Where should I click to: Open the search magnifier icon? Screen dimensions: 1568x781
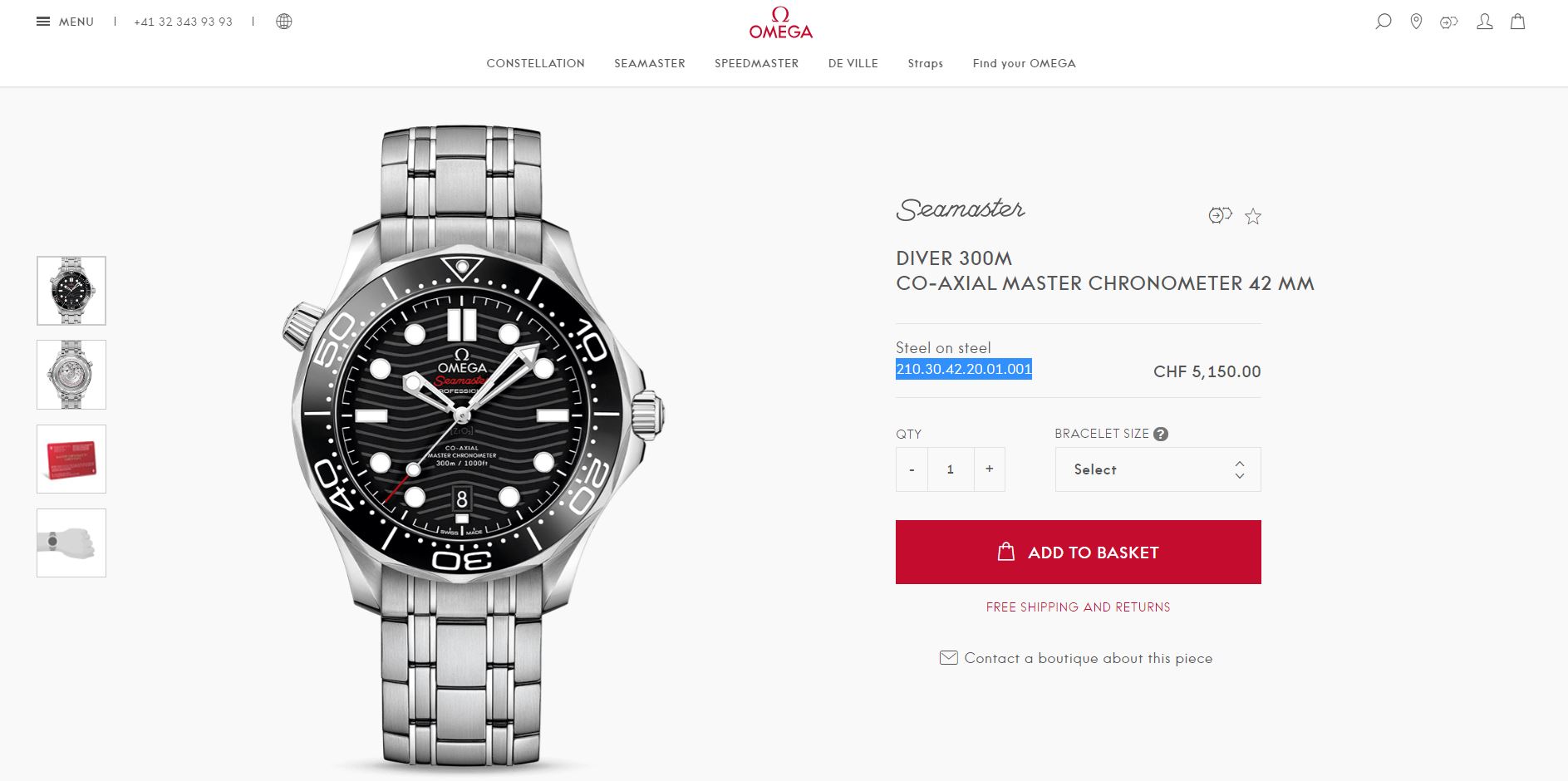coord(1384,22)
